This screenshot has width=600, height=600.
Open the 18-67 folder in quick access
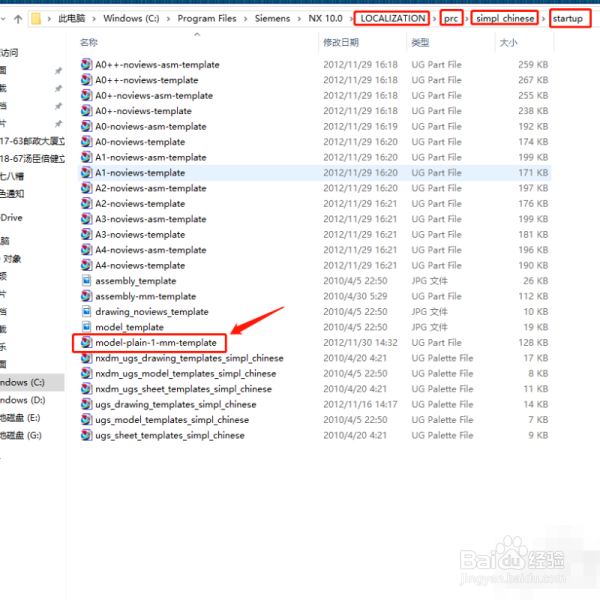coord(32,158)
